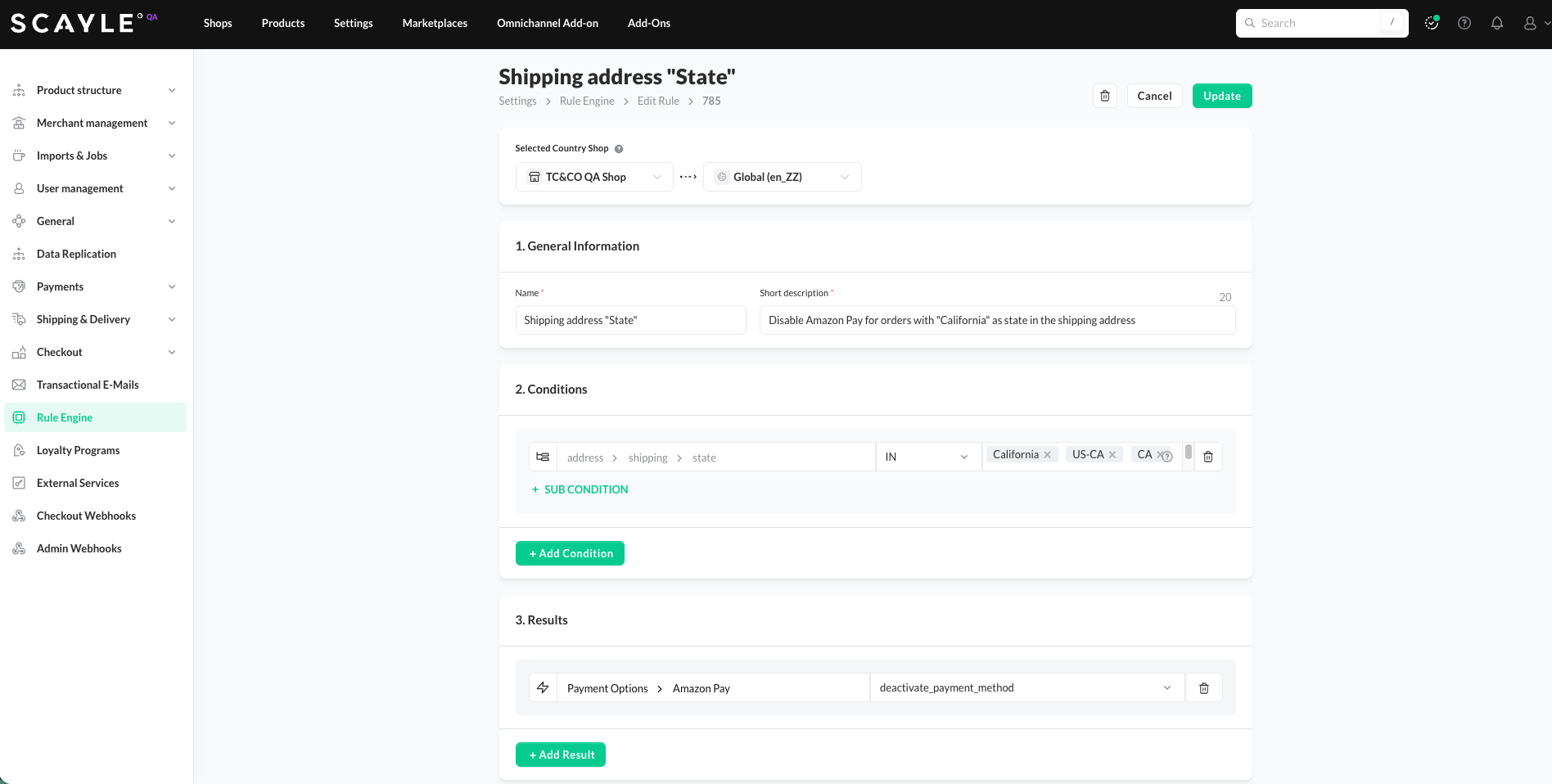
Task: Click the User management sidebar icon
Action: pyautogui.click(x=19, y=188)
